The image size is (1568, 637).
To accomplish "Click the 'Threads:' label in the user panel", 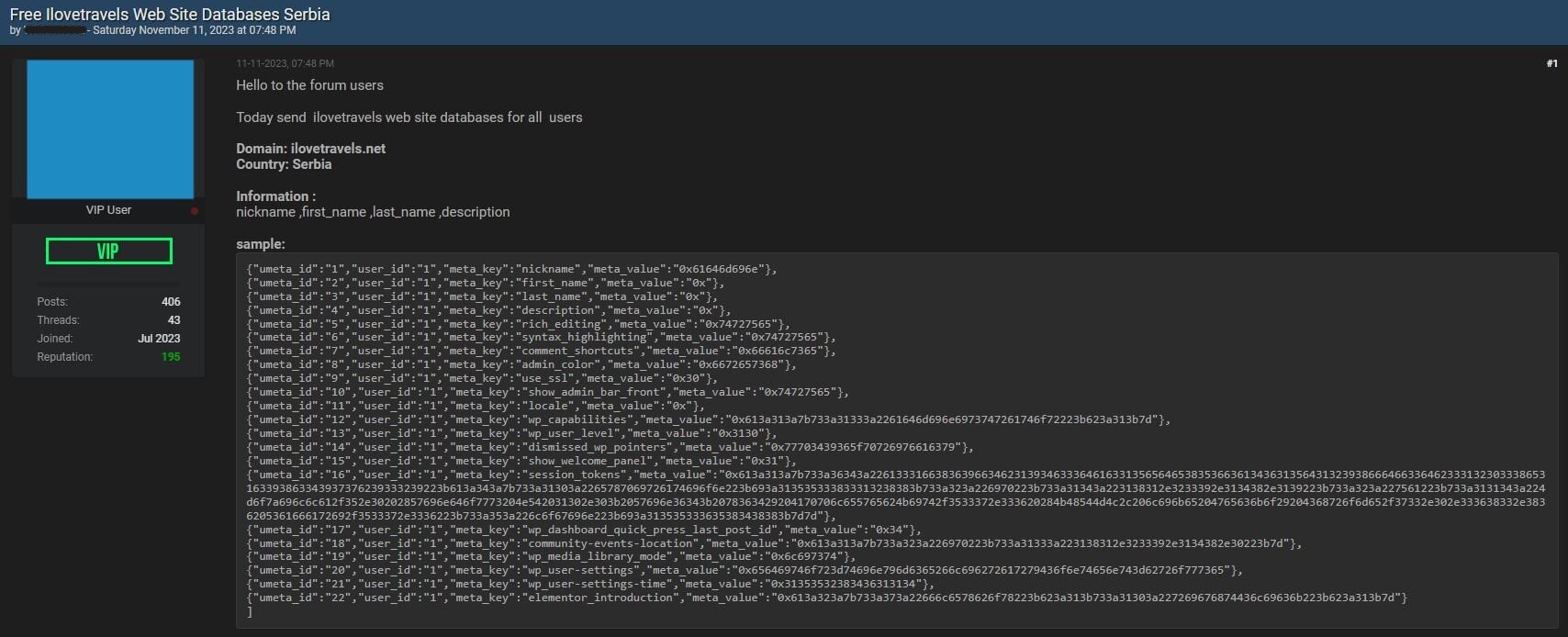I will point(58,320).
